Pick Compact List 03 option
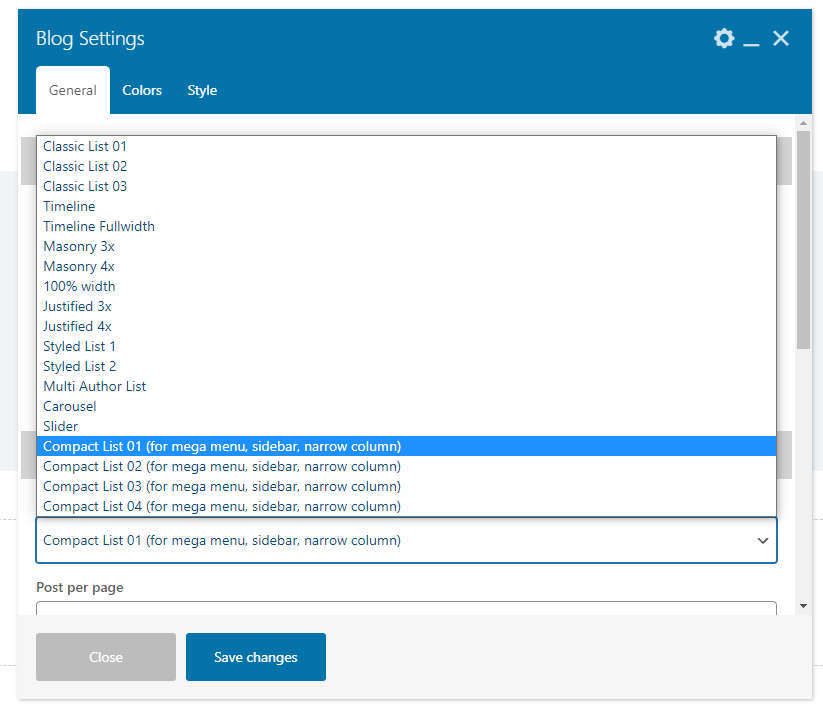Viewport: 823px width, 716px height. tap(222, 486)
